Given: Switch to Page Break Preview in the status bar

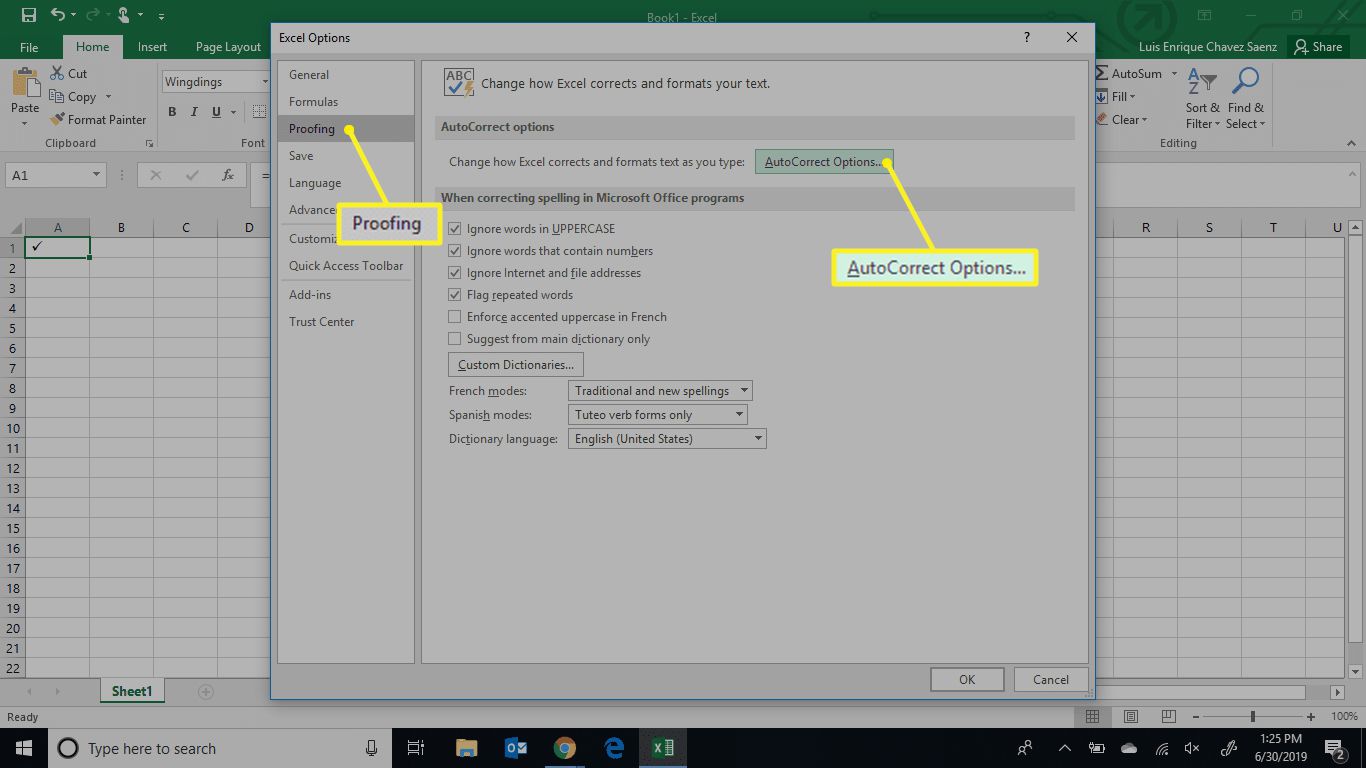Looking at the screenshot, I should 1168,717.
